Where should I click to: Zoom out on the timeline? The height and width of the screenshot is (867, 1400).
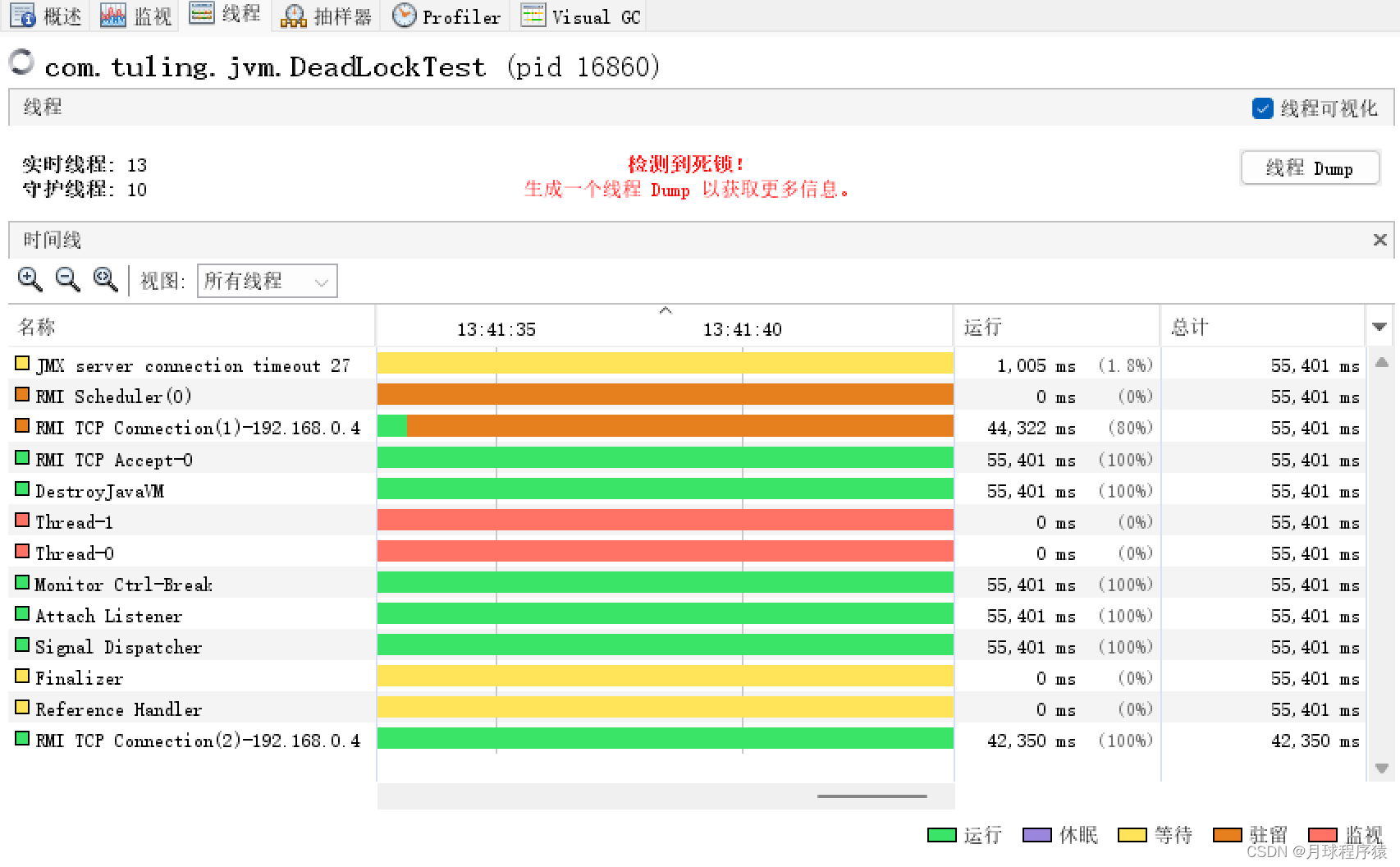68,280
